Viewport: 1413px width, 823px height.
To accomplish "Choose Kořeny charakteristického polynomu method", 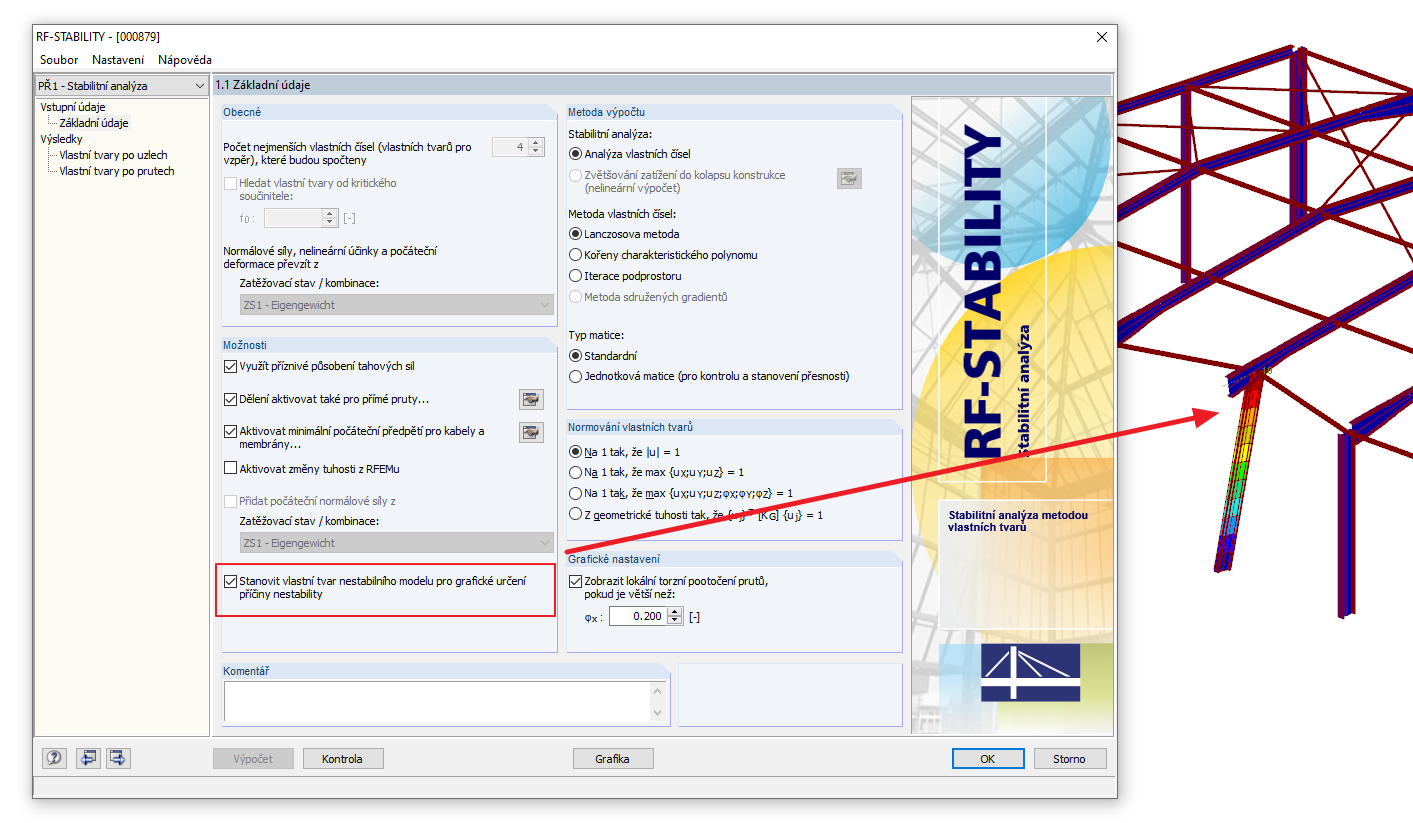I will click(x=575, y=255).
